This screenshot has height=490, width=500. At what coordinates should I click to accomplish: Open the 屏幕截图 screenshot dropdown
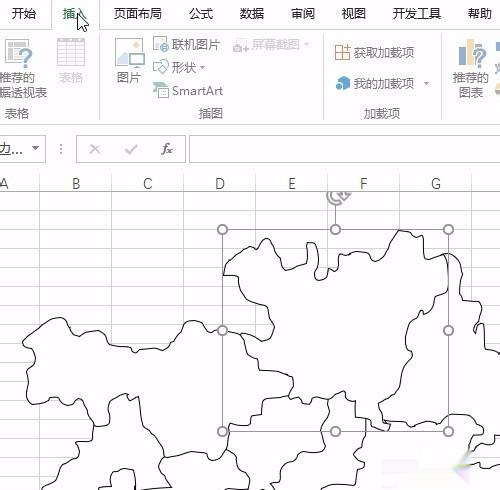[272, 45]
